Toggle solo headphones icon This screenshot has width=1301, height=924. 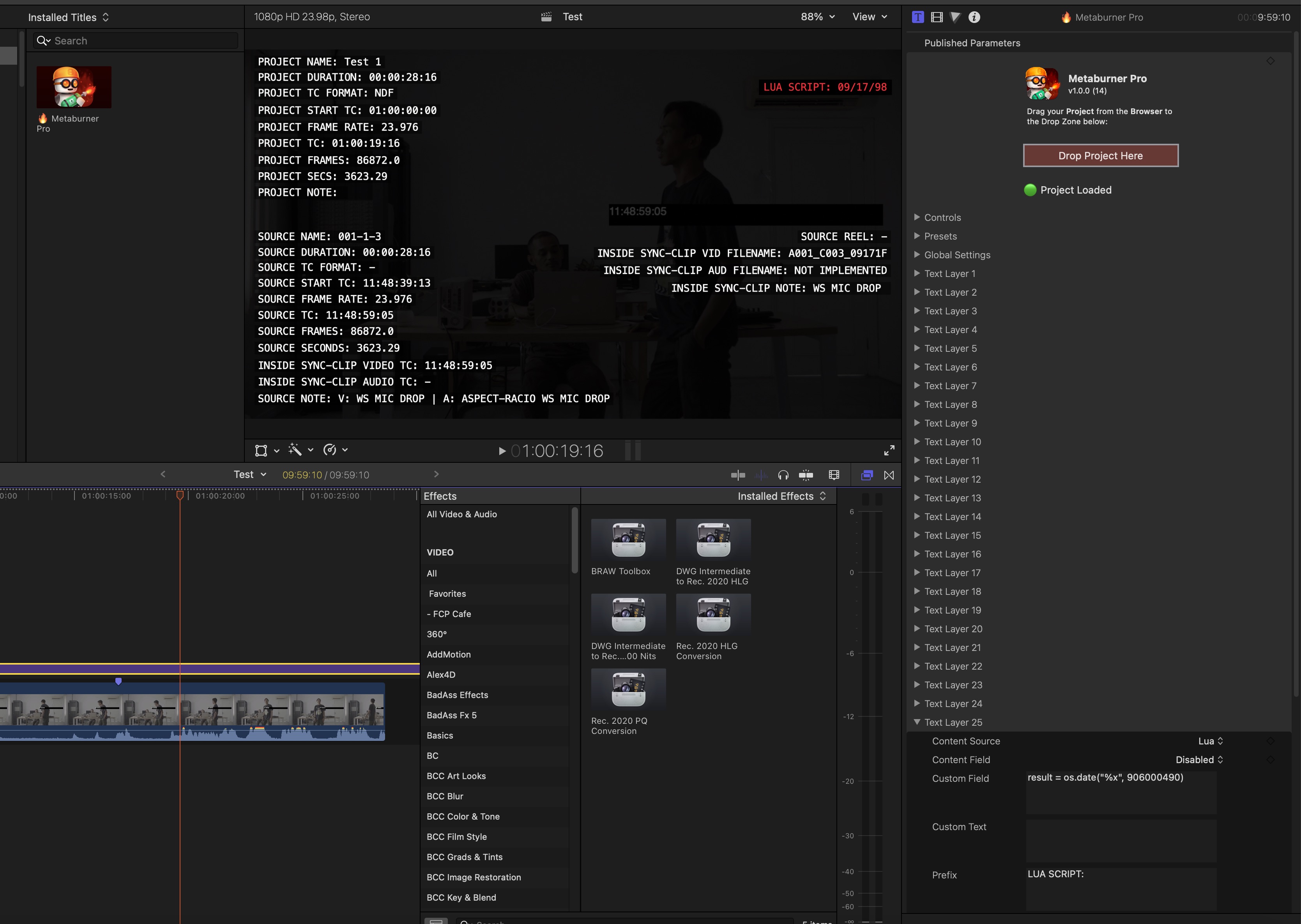click(x=783, y=475)
